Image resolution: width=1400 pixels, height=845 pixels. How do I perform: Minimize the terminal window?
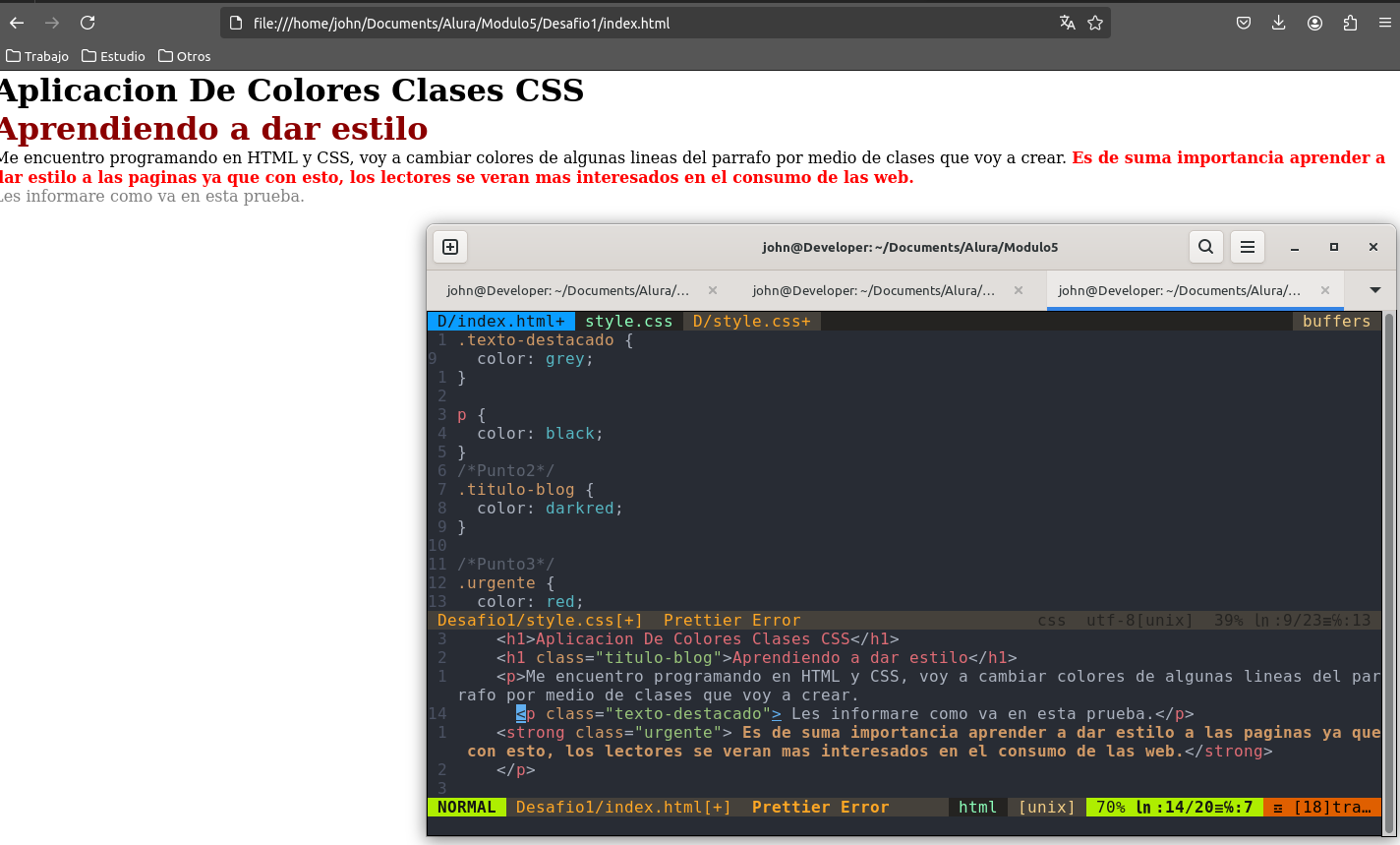coord(1295,247)
